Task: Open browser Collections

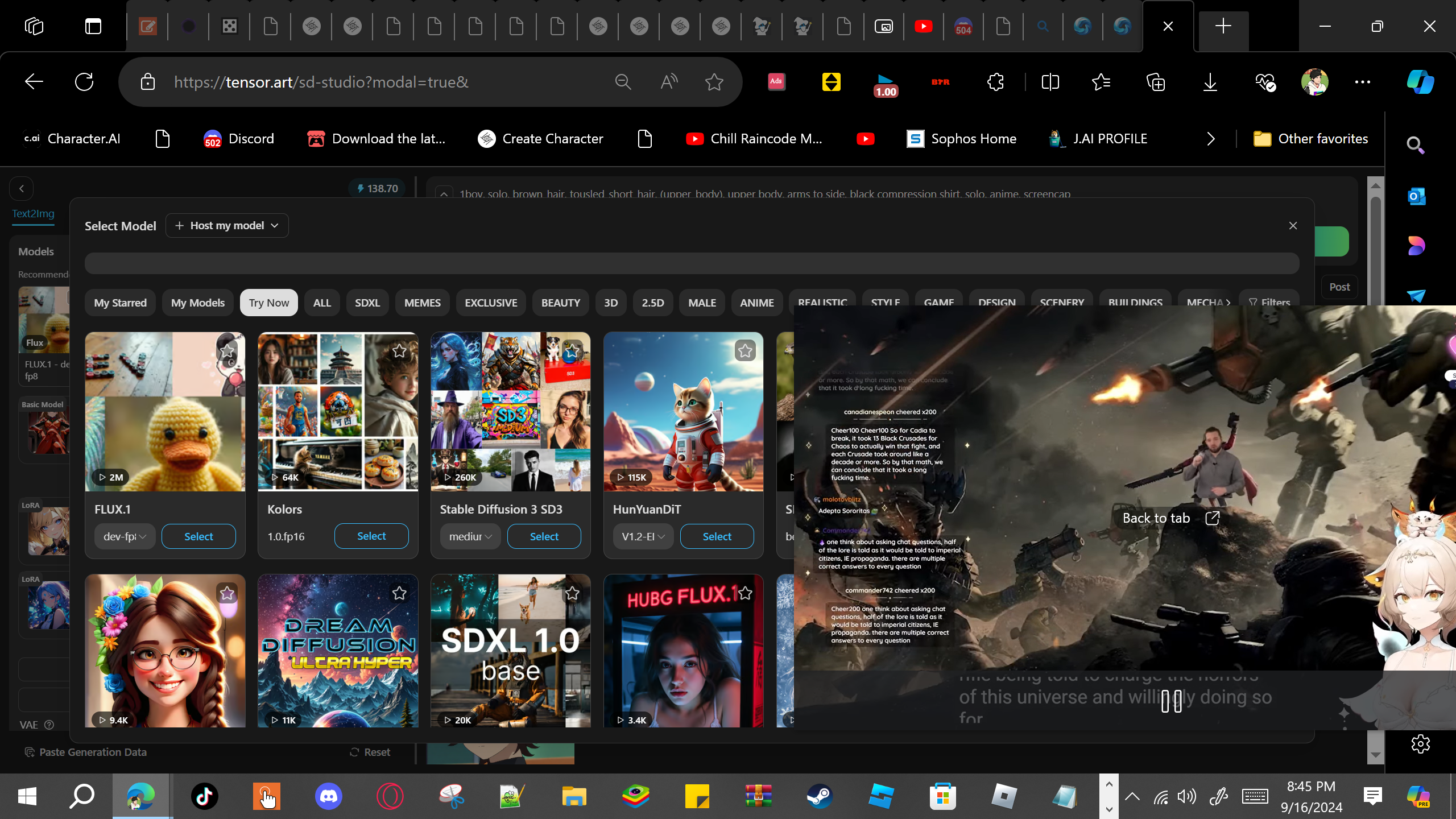Action: 1156,82
